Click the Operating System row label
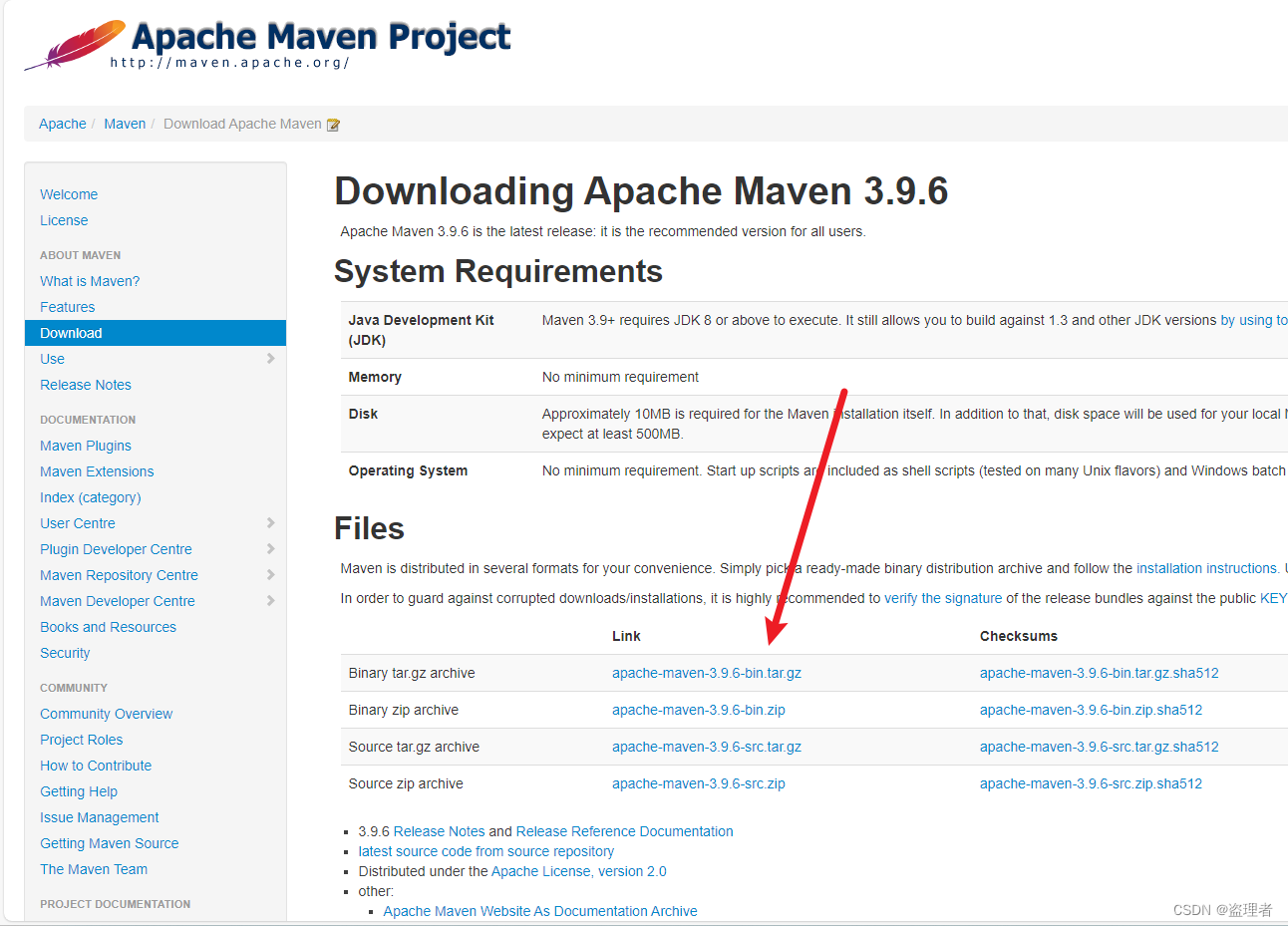 (x=408, y=470)
